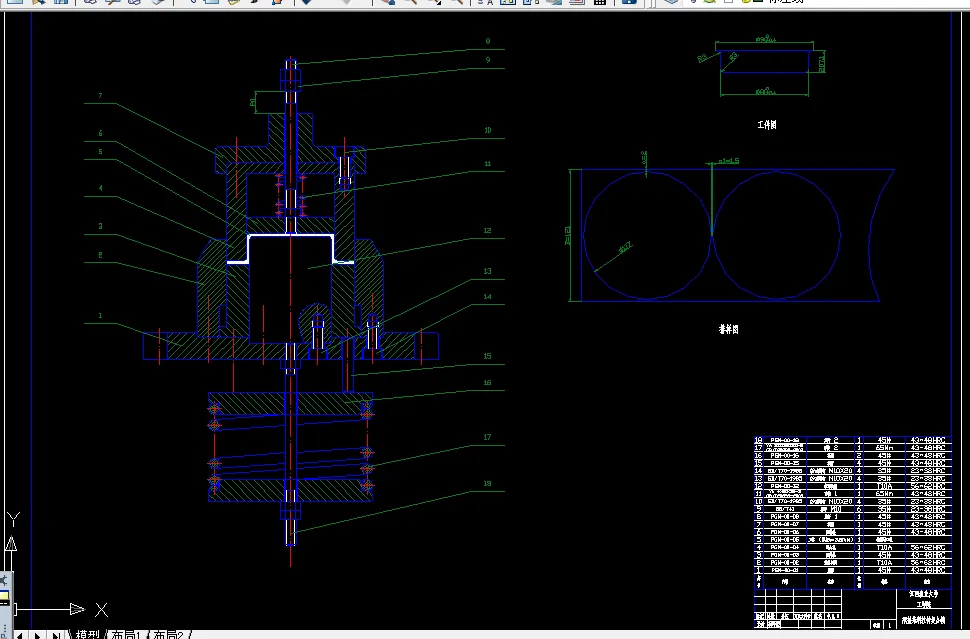Open the 布局1 layout tab
Screen dimensions: 970x639
pyautogui.click(x=126, y=635)
